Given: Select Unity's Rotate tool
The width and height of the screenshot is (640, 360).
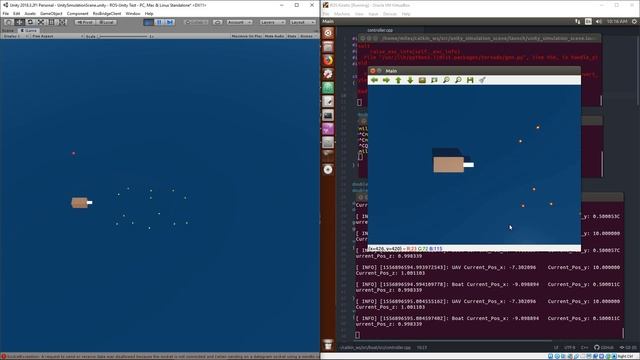Looking at the screenshot, I should click(x=30, y=22).
